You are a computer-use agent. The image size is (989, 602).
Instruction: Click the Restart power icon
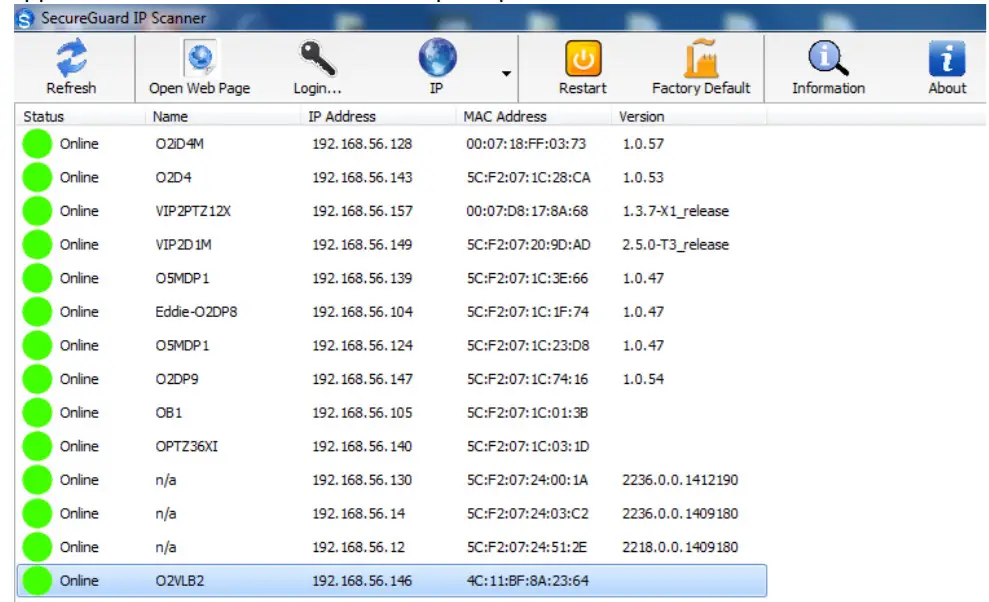pyautogui.click(x=583, y=59)
